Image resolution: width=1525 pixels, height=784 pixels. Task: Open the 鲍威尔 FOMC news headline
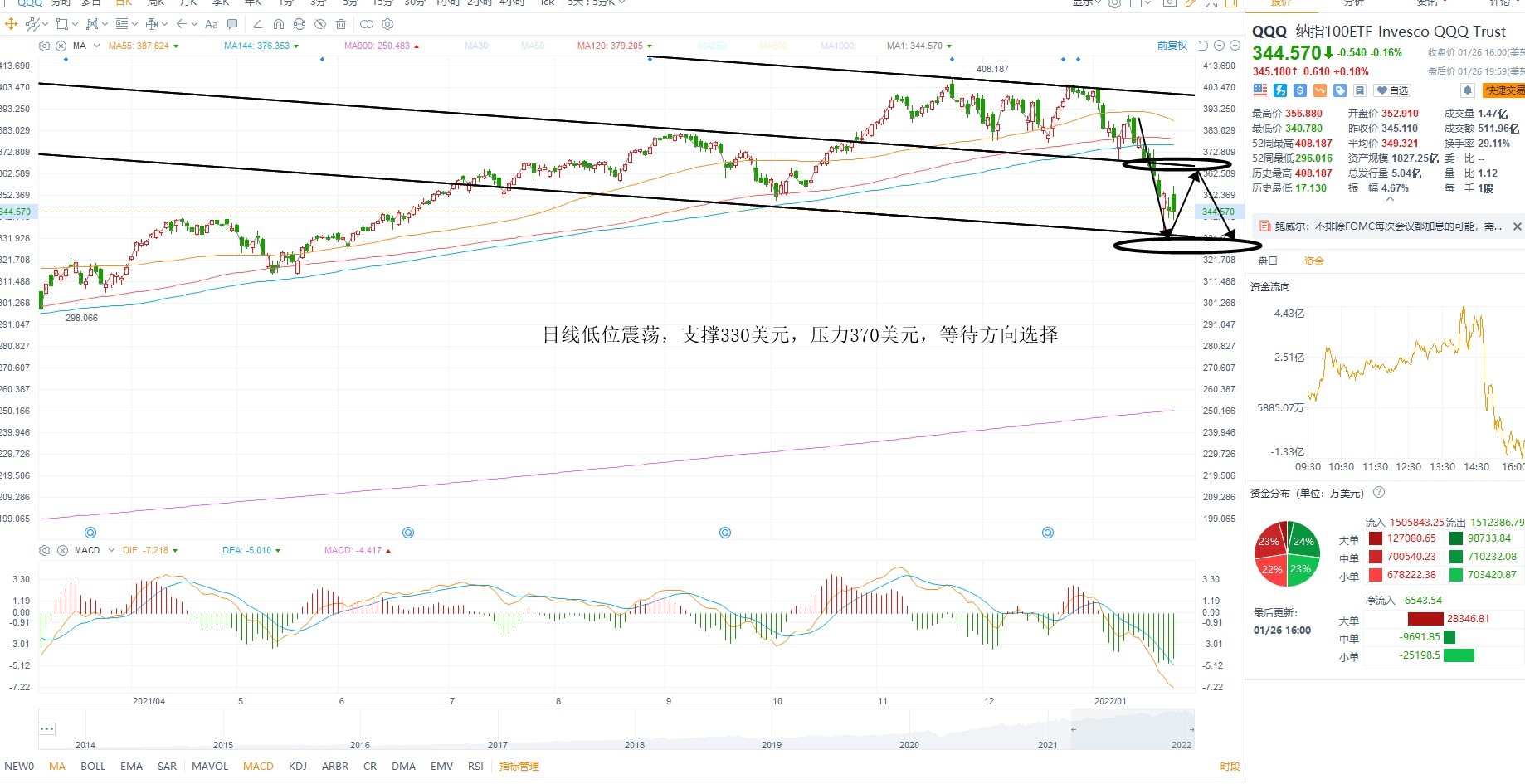tap(1388, 226)
